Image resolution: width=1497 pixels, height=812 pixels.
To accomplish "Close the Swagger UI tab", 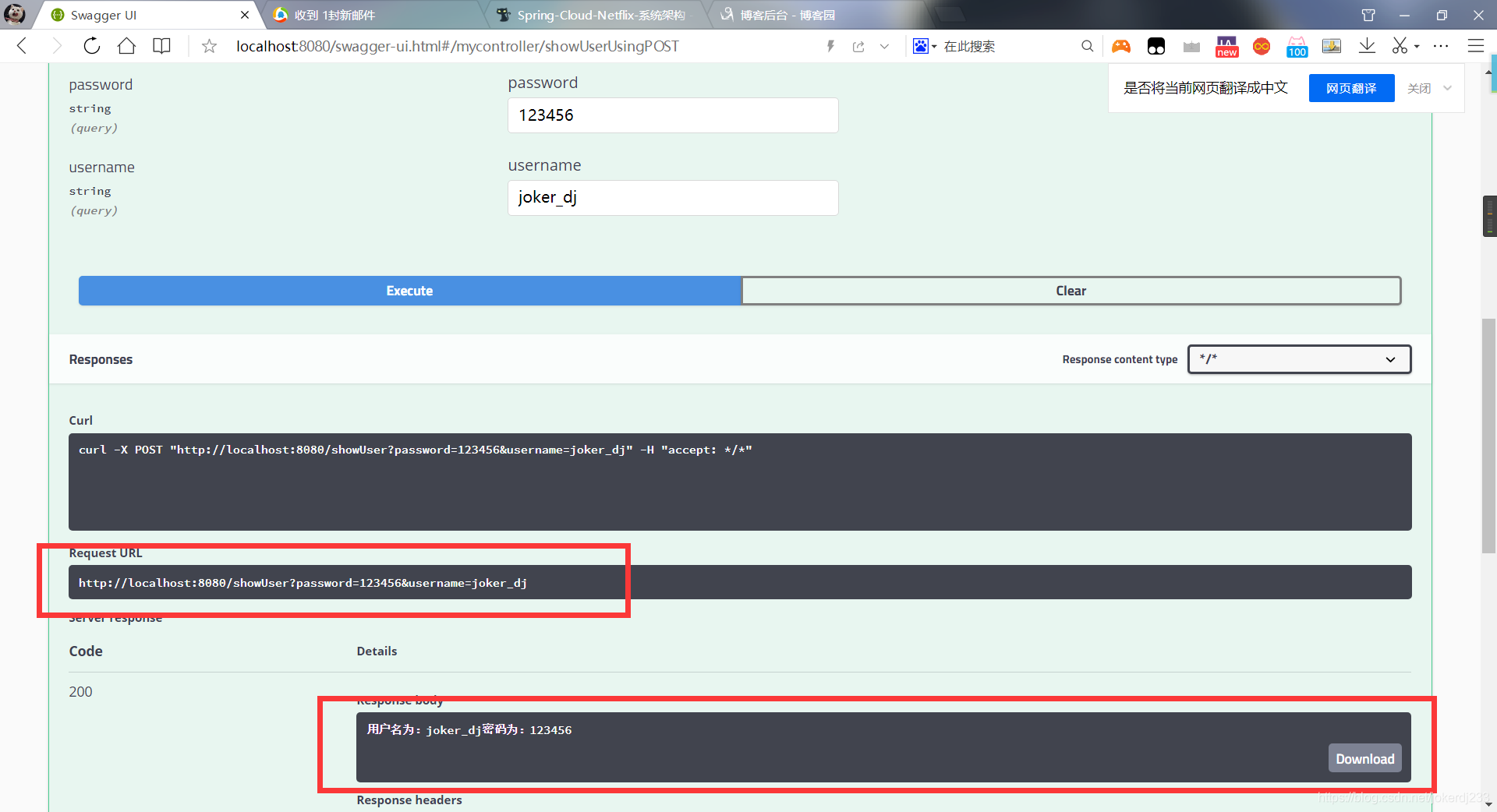I will click(245, 15).
